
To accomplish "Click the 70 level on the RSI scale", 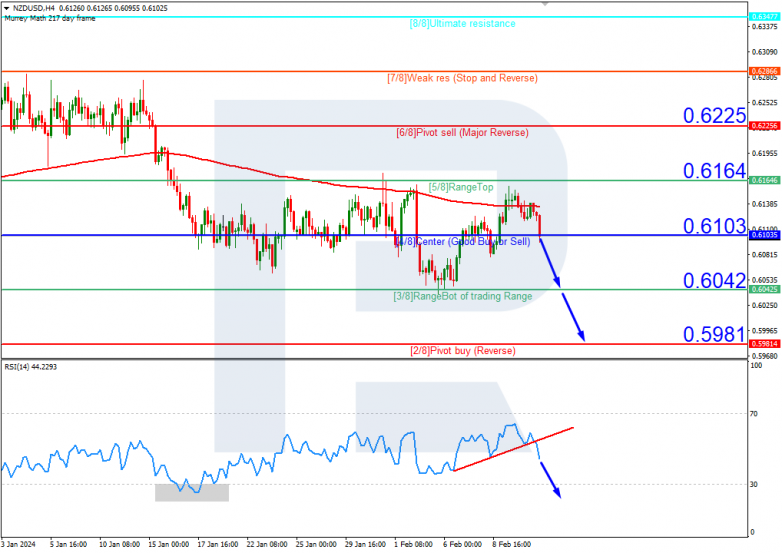I will pyautogui.click(x=754, y=414).
